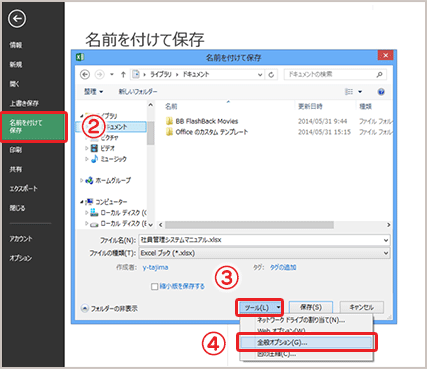Expand the ホームグループ tree node
This screenshot has width=427, height=369.
tap(82, 180)
